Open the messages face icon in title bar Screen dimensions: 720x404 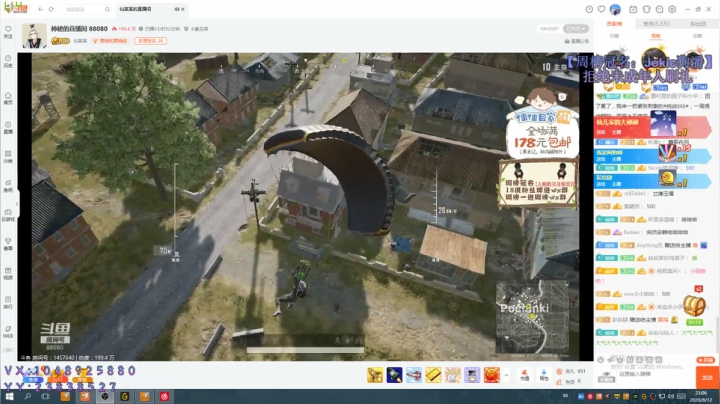tap(659, 9)
